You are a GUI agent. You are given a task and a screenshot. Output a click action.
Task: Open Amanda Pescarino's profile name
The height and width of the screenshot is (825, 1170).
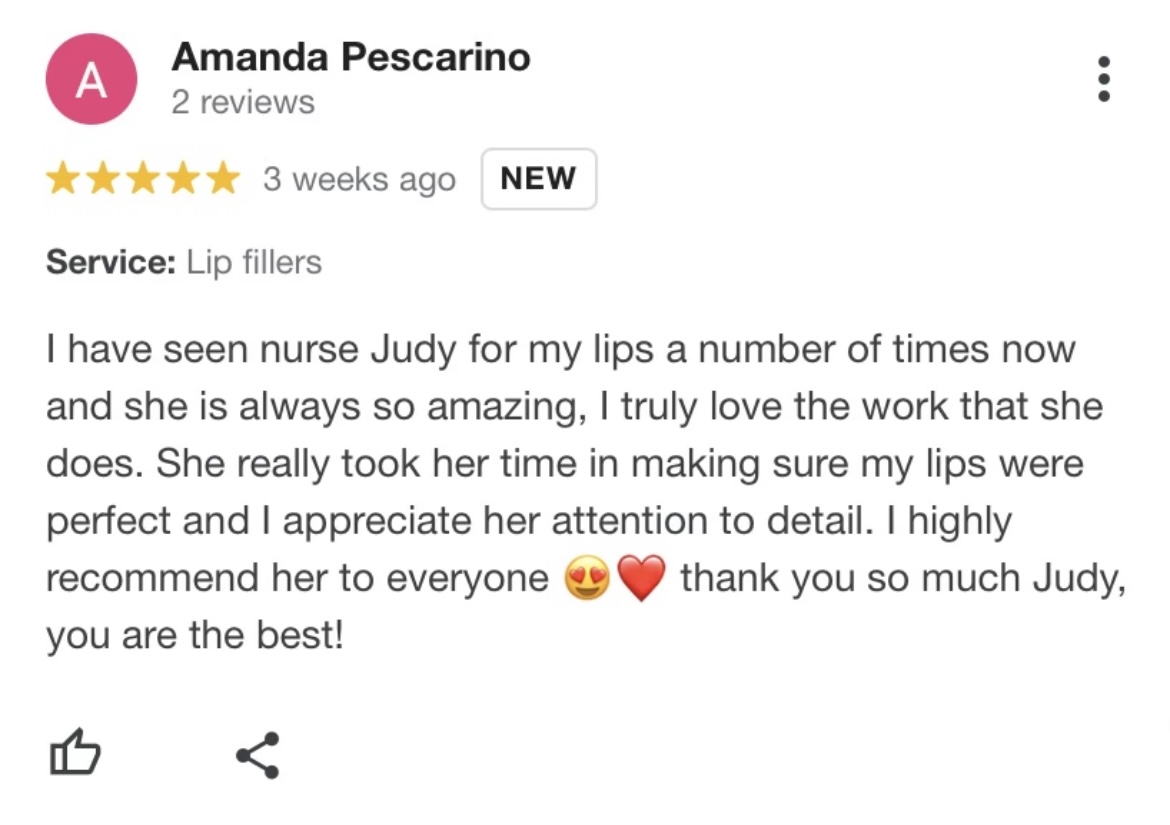[x=351, y=57]
